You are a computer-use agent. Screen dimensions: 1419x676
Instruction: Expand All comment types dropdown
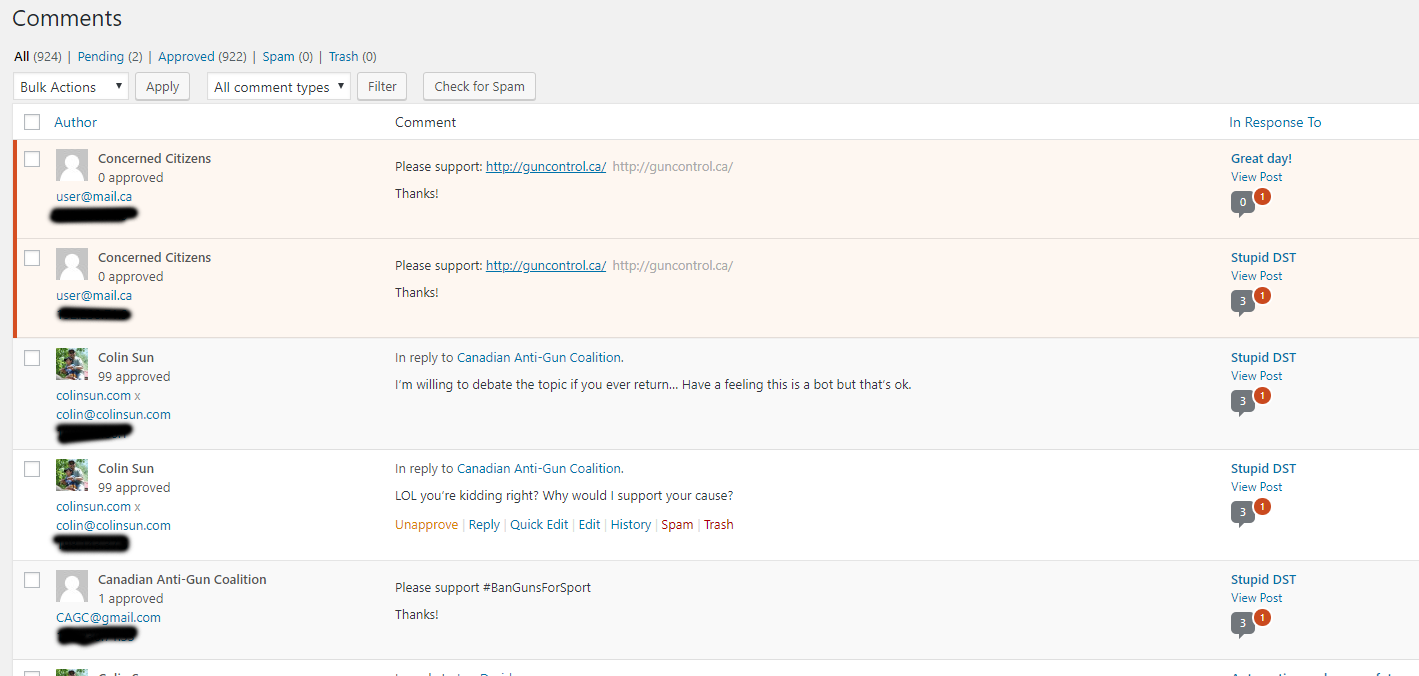279,87
